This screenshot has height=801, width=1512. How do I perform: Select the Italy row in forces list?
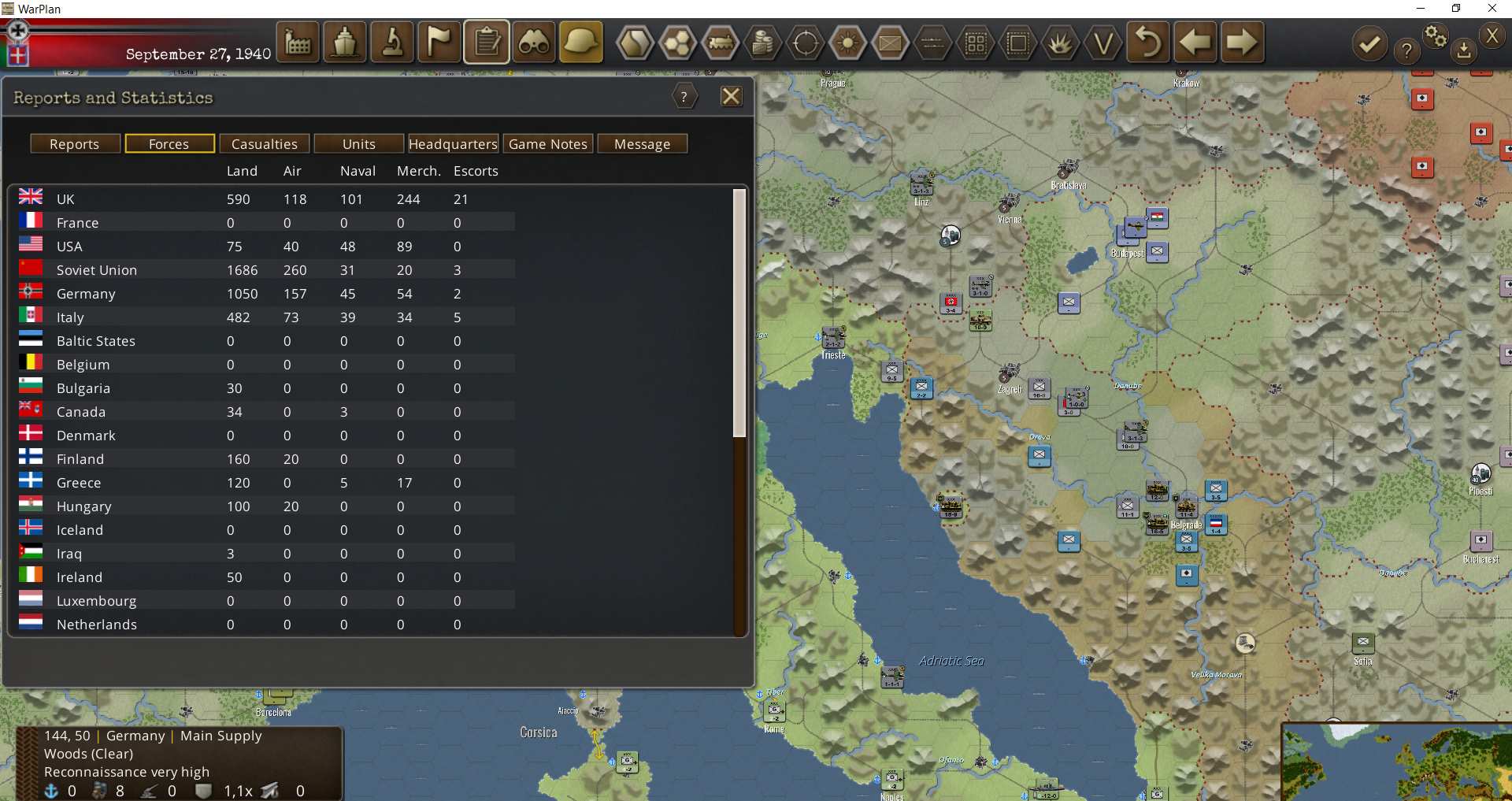(x=266, y=317)
